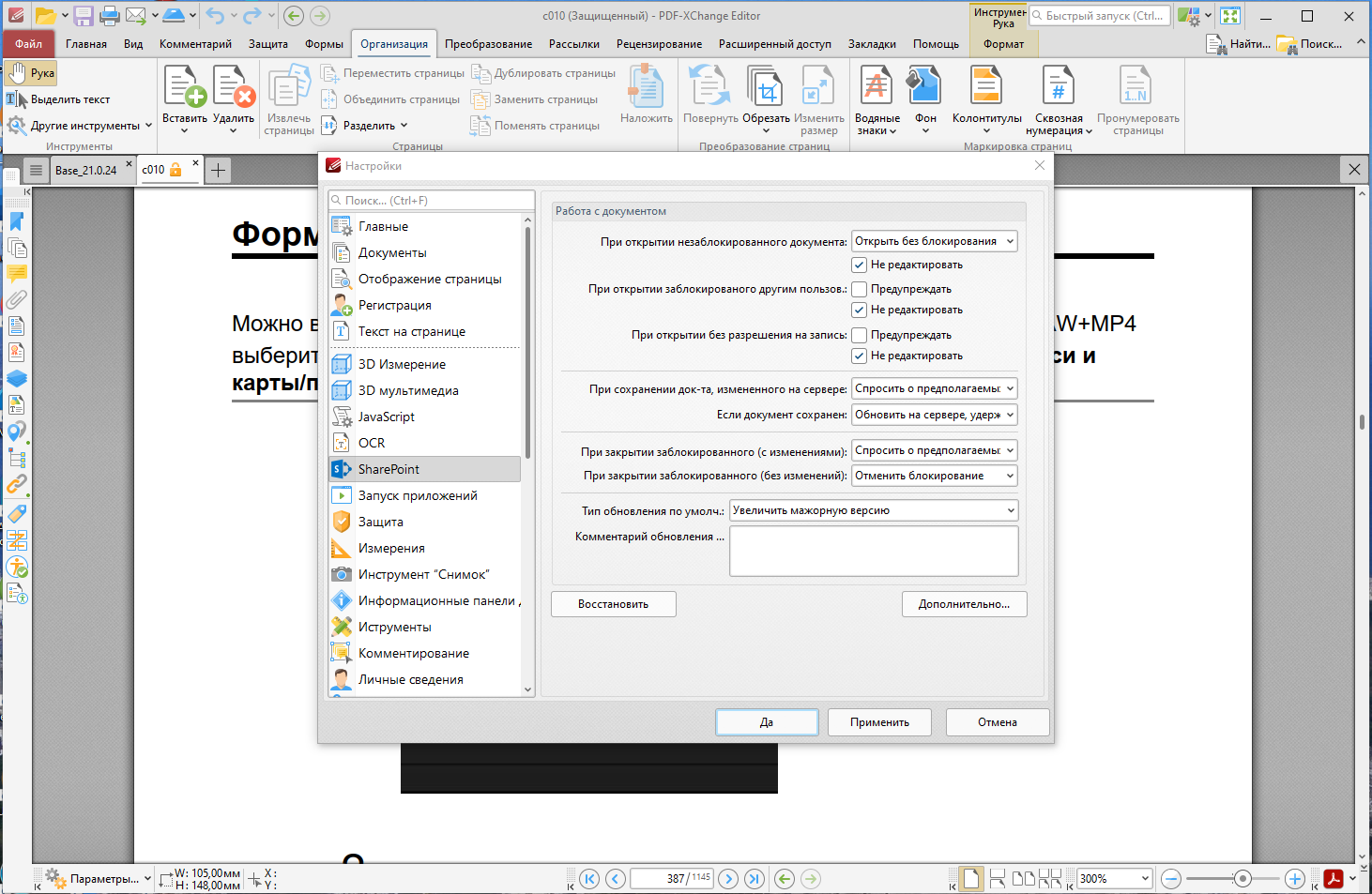
Task: Click the Применить button
Action: [x=879, y=722]
